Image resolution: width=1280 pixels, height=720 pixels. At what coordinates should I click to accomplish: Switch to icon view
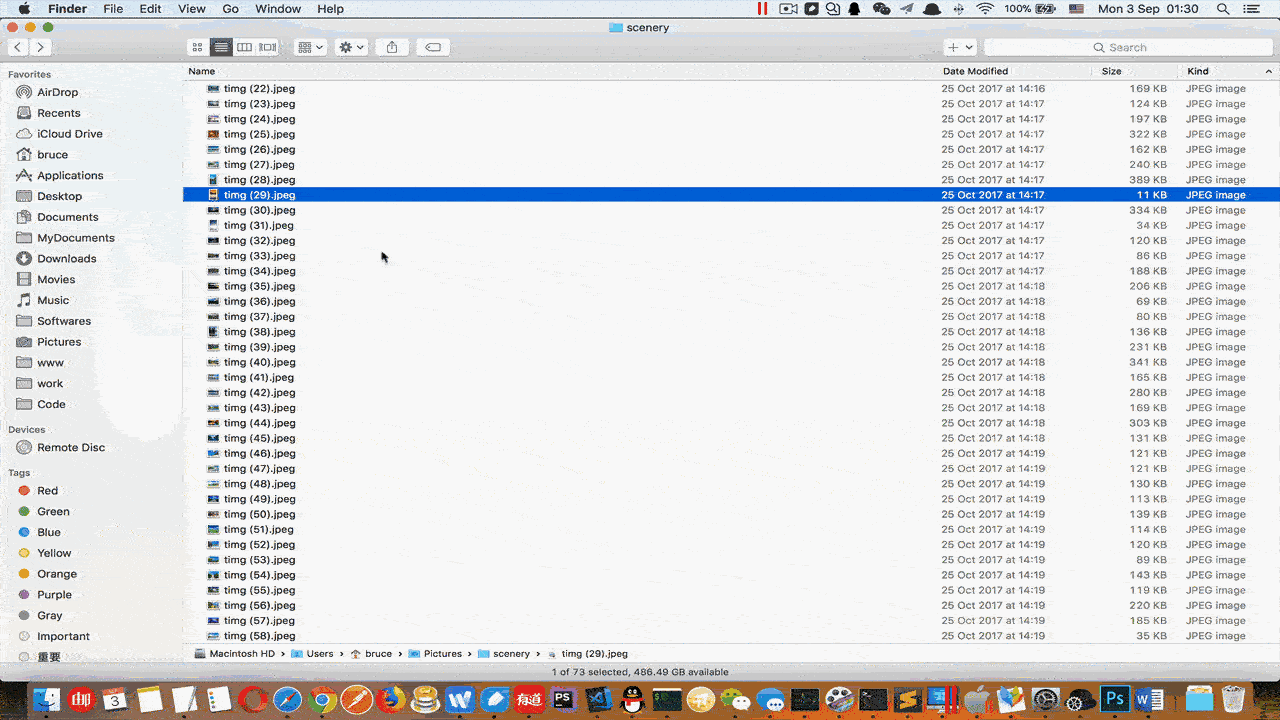[198, 47]
